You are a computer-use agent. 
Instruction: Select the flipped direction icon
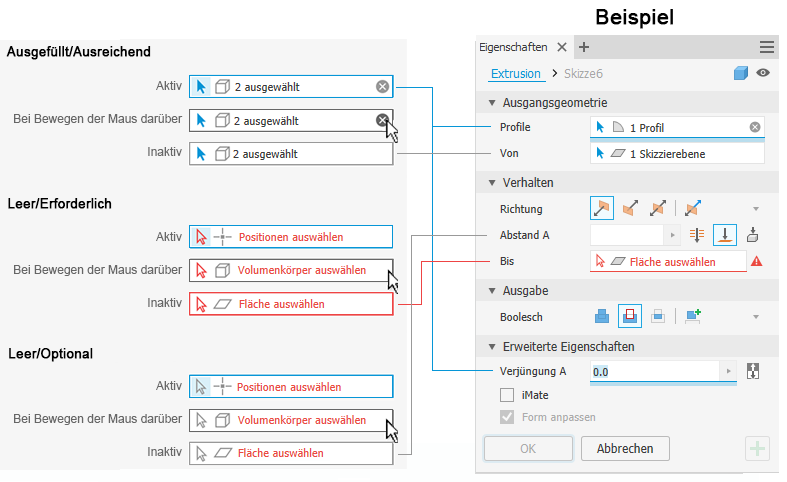pyautogui.click(x=629, y=209)
